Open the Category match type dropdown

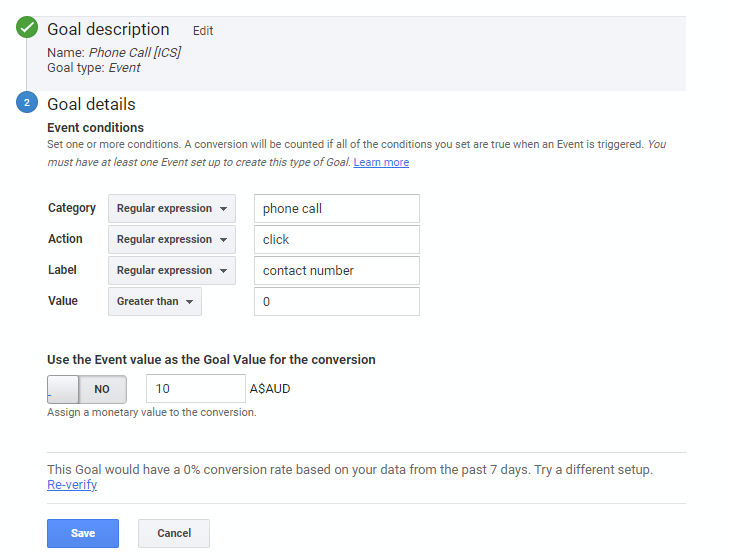(172, 208)
